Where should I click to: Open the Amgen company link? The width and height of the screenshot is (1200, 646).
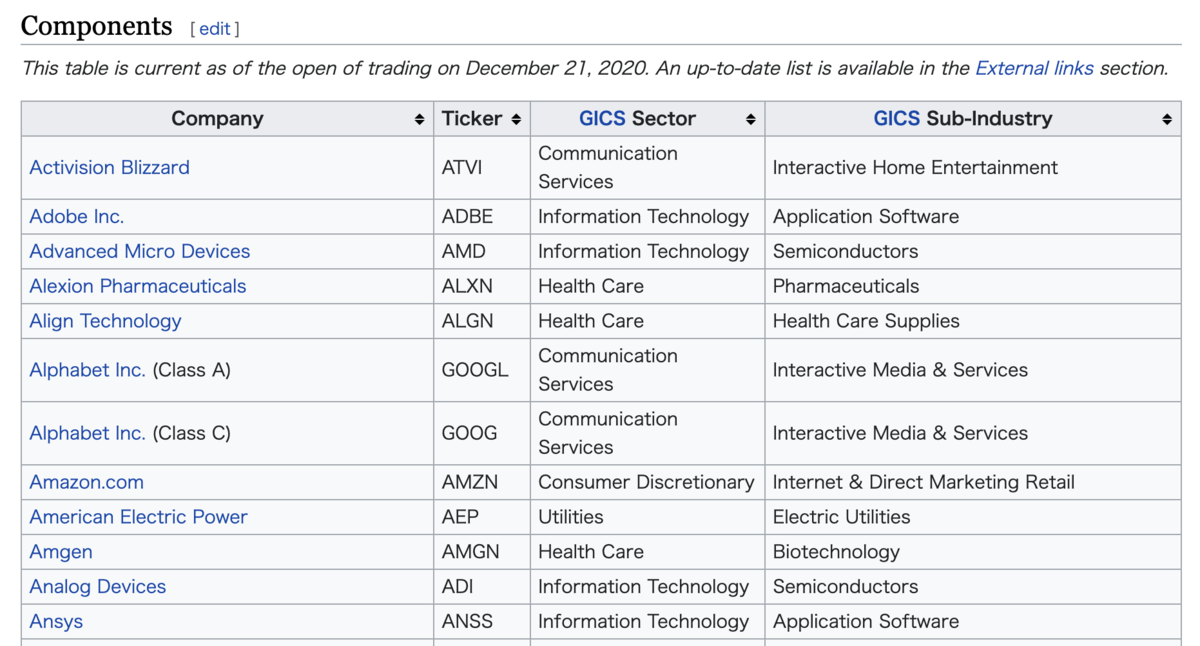[x=61, y=552]
